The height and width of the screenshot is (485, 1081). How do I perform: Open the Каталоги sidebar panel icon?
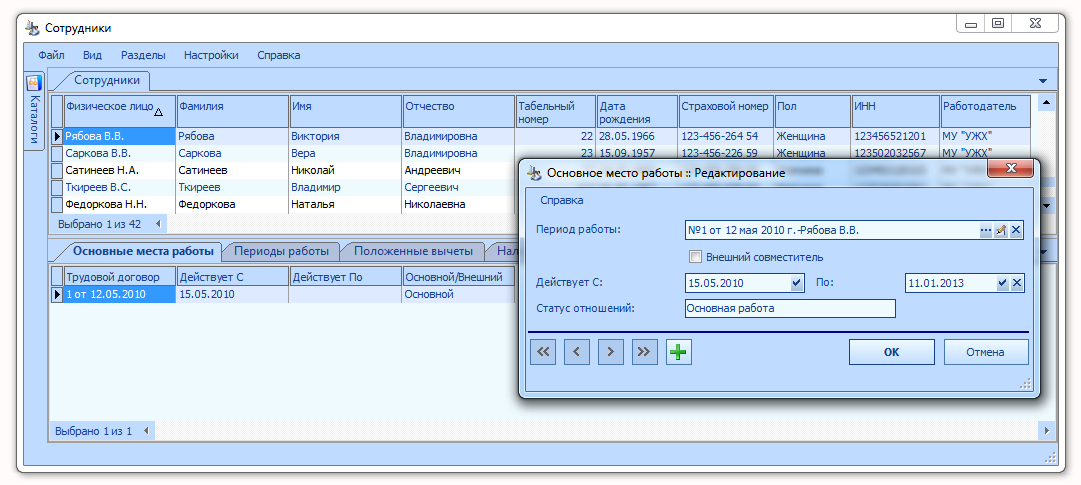tap(34, 83)
